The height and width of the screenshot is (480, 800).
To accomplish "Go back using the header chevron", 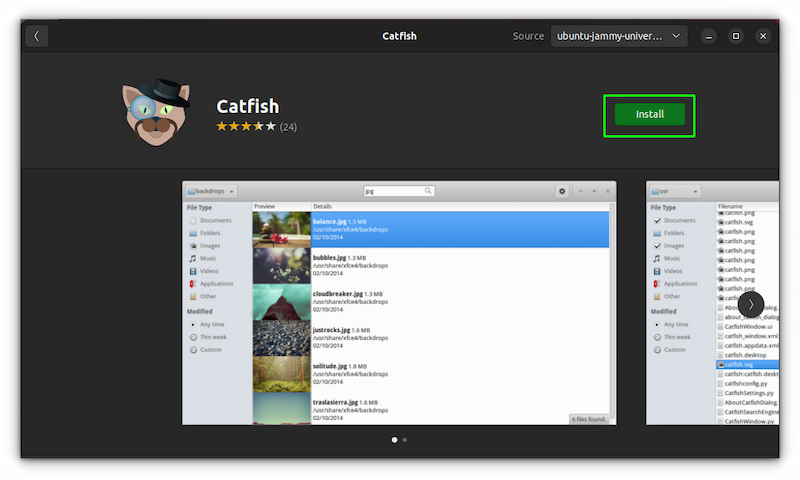I will click(x=36, y=36).
